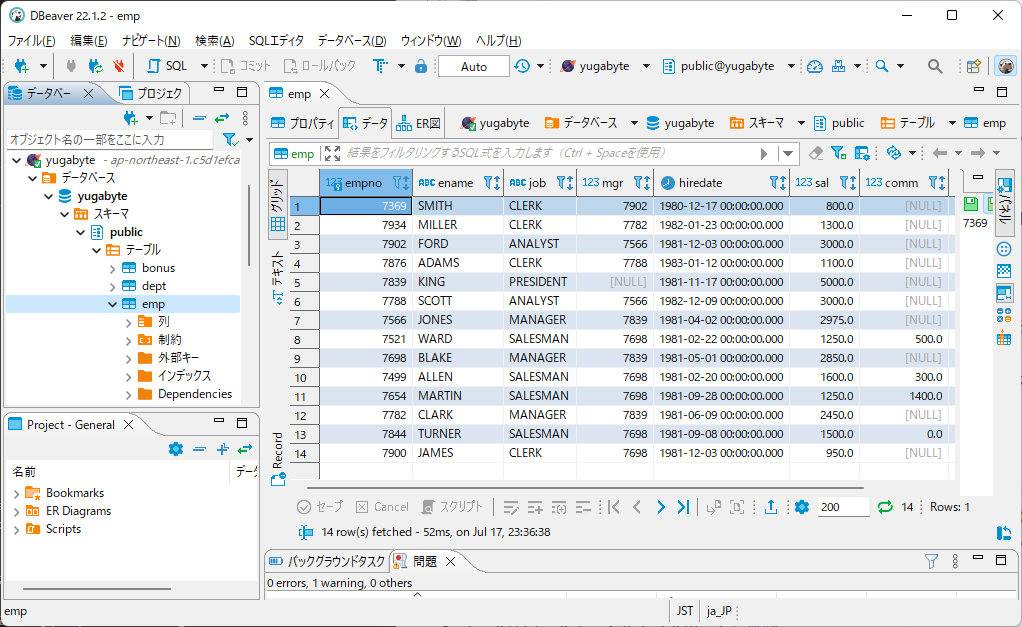Viewport: 1022px width, 627px height.
Task: Click the next row arrow icon
Action: pyautogui.click(x=660, y=506)
